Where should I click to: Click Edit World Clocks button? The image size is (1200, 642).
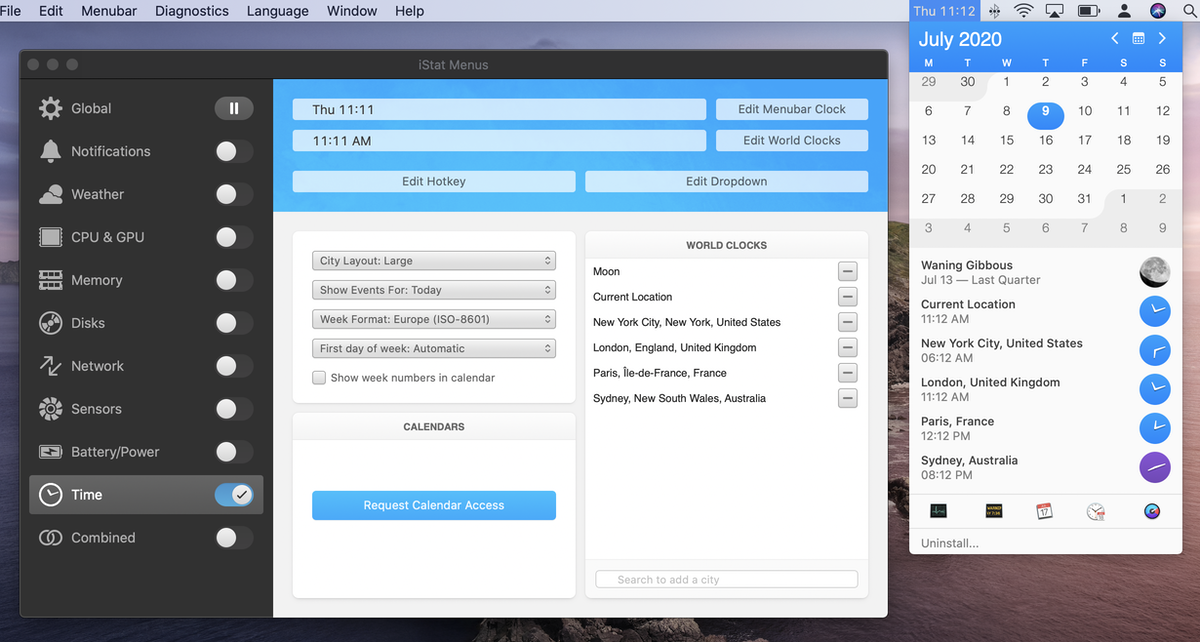click(x=792, y=140)
